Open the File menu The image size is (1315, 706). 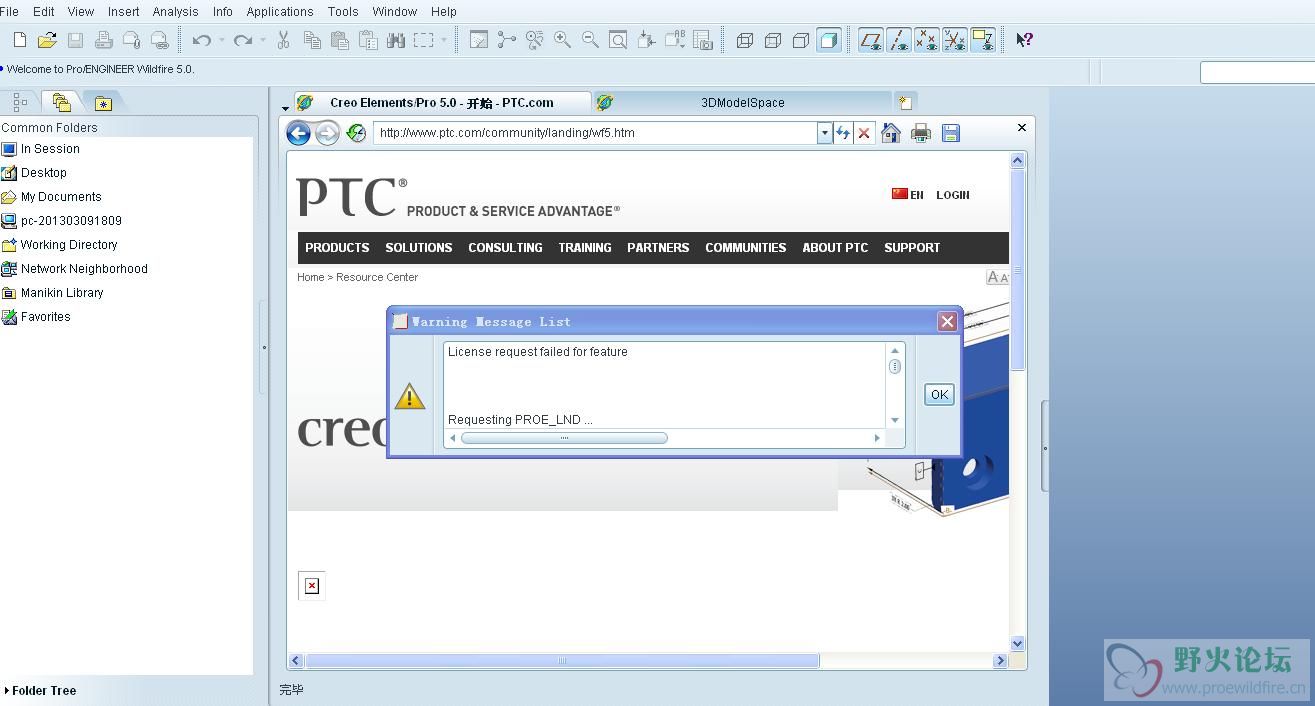(x=10, y=12)
